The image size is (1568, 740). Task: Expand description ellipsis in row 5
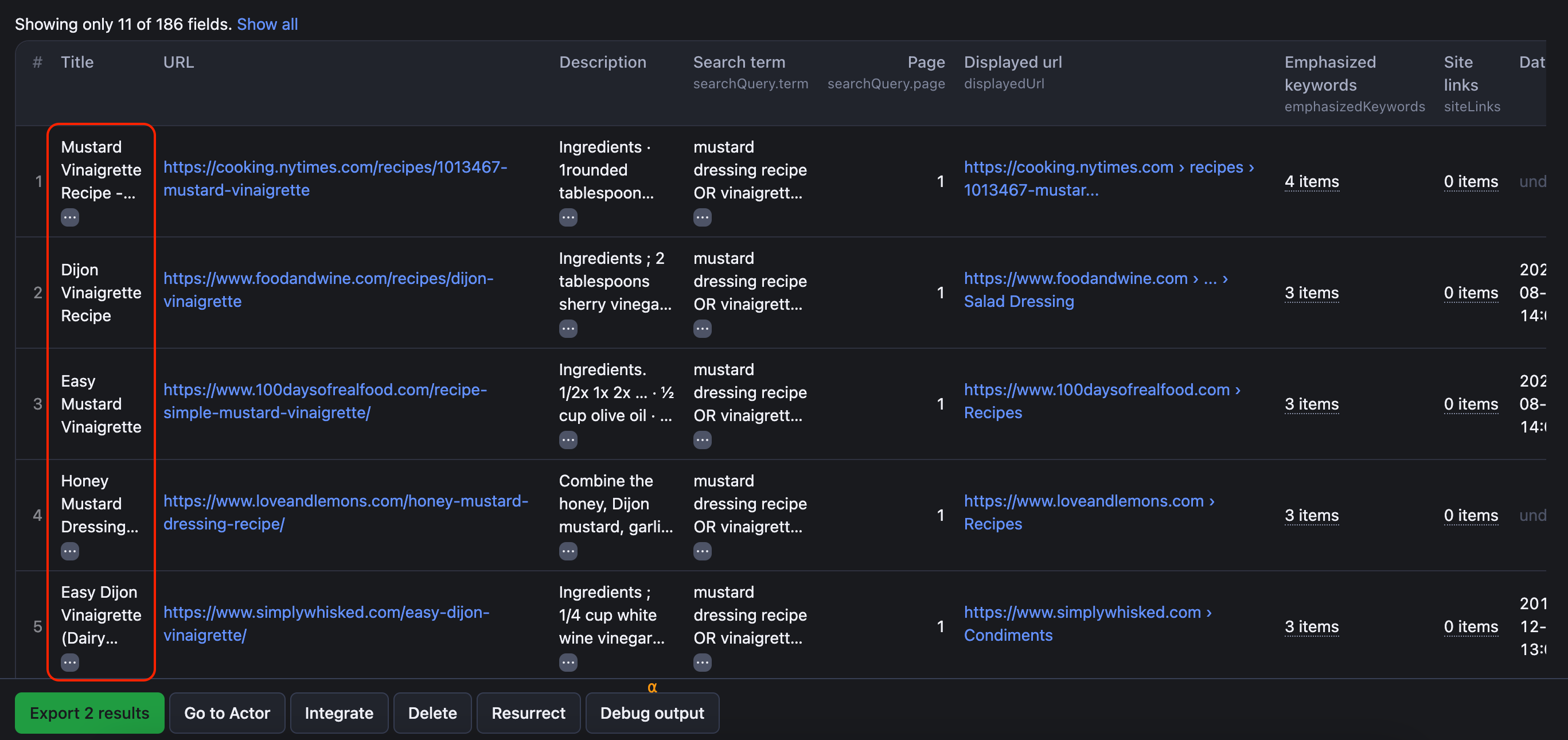pyautogui.click(x=568, y=662)
